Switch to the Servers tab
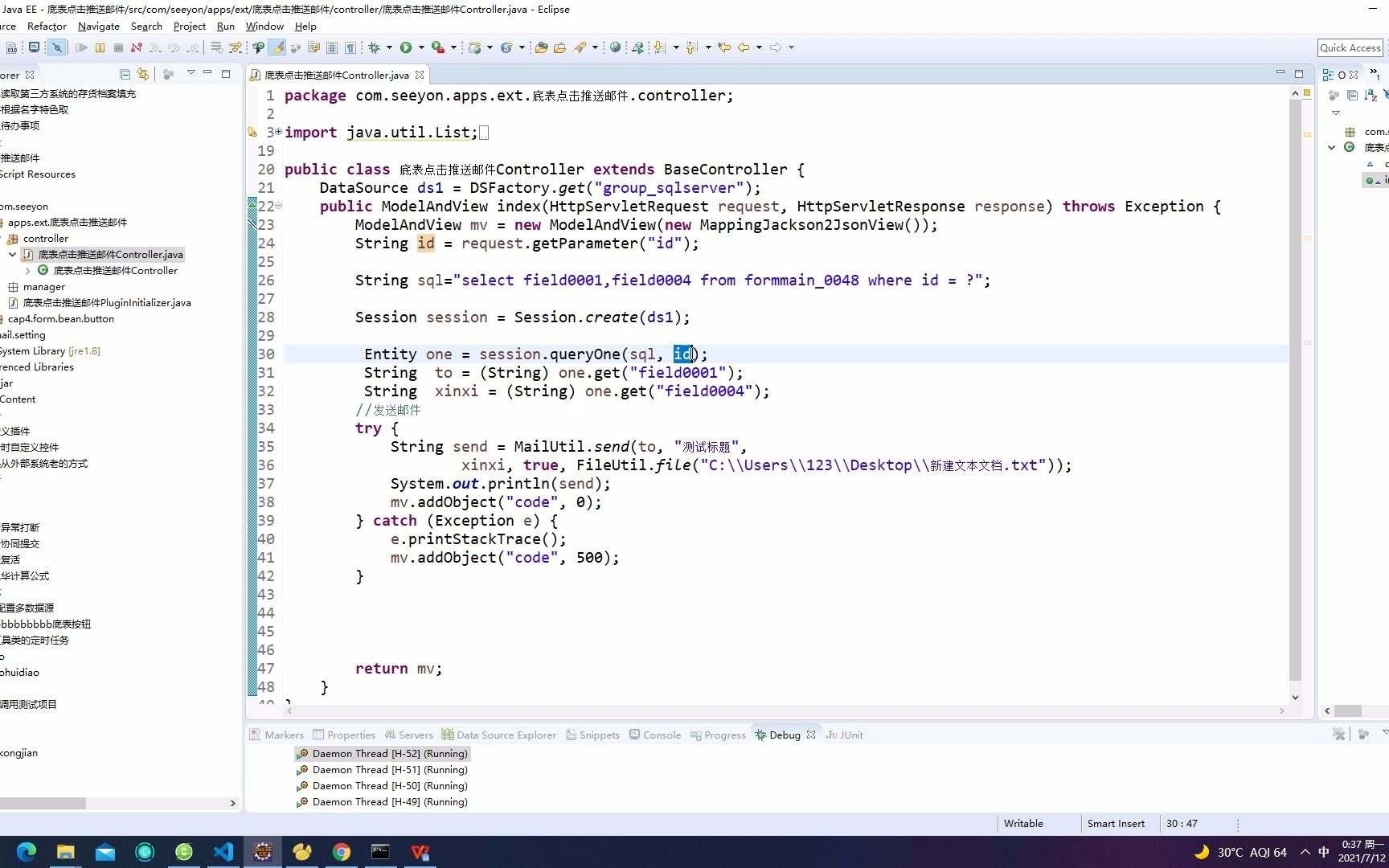1389x868 pixels. click(x=408, y=735)
